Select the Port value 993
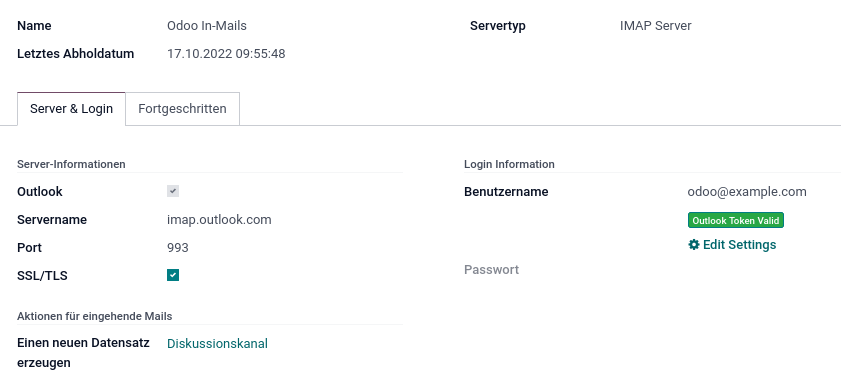This screenshot has width=841, height=387. tap(178, 248)
